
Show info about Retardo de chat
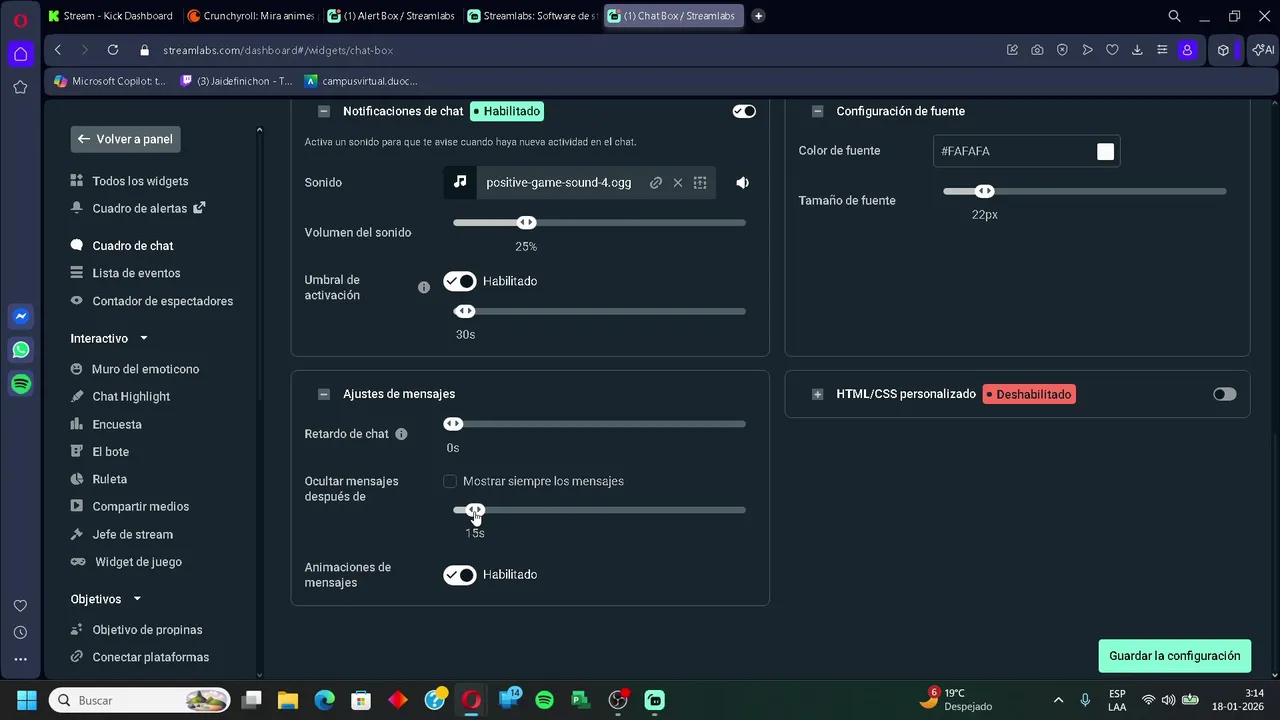pyautogui.click(x=401, y=434)
